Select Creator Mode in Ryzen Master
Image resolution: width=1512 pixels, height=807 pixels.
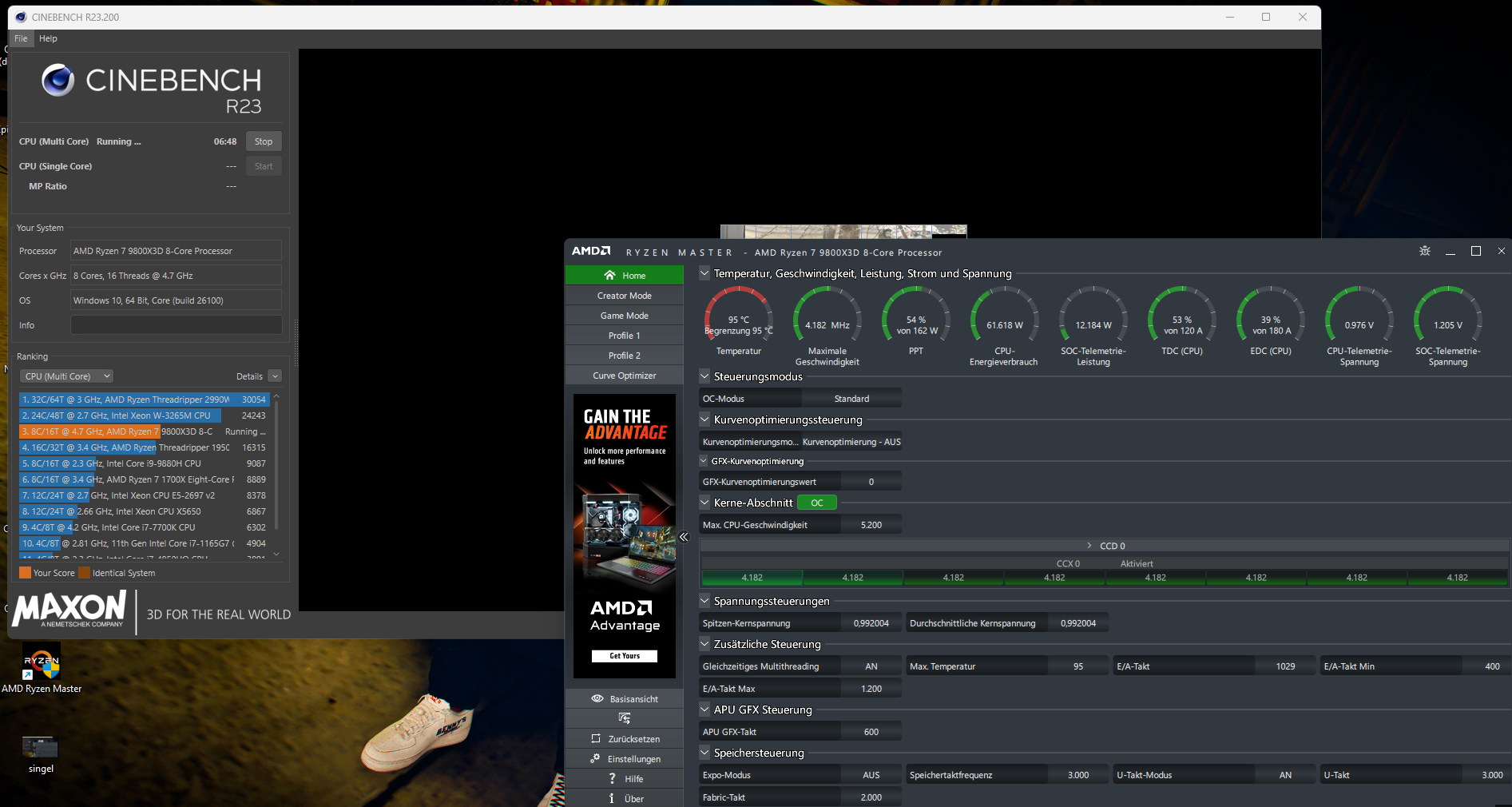point(624,296)
